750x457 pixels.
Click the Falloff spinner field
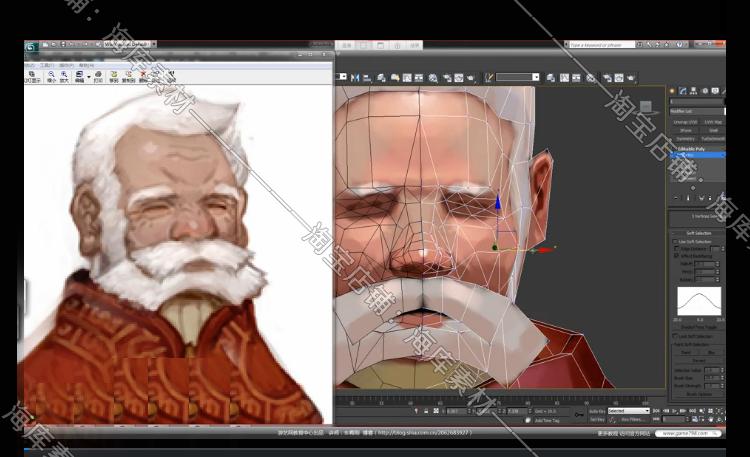(x=705, y=264)
